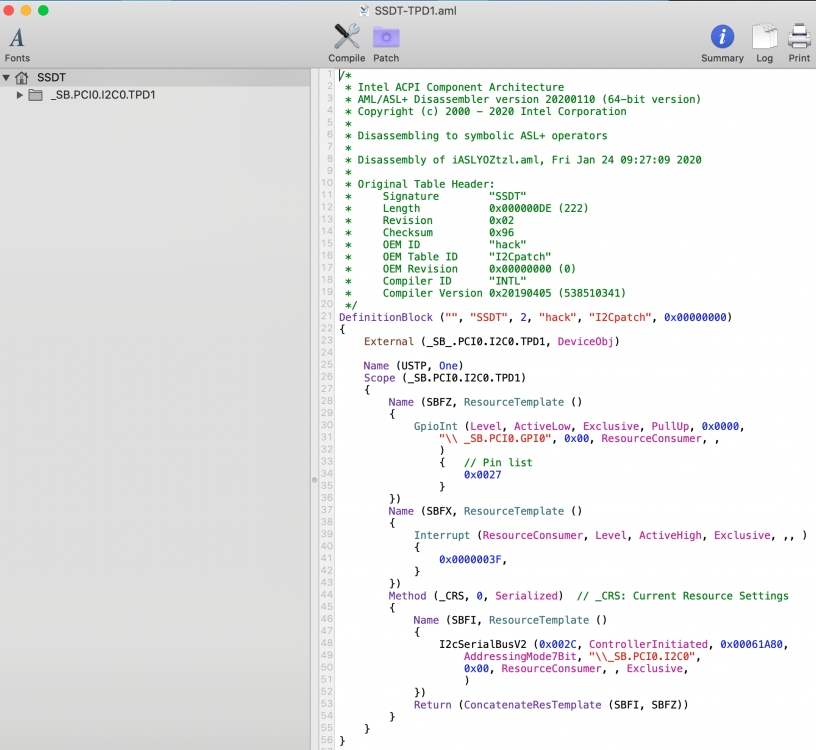Click the Serialized keyword
The width and height of the screenshot is (816, 750).
[x=526, y=596]
